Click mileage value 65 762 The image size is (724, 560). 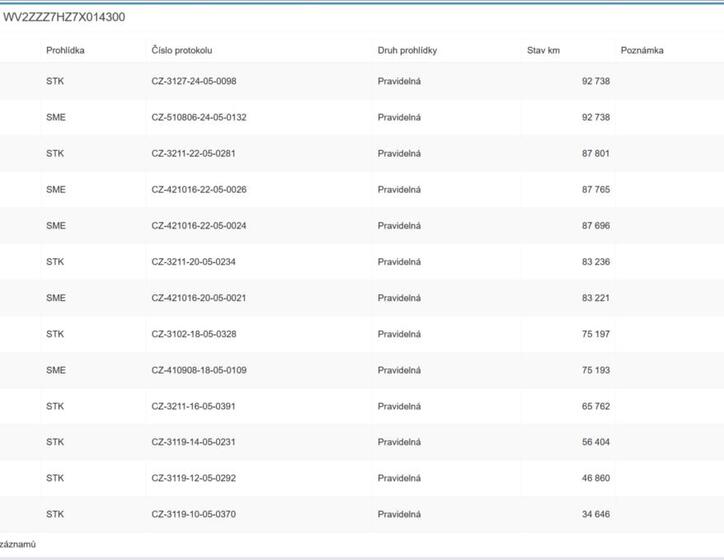pos(596,406)
